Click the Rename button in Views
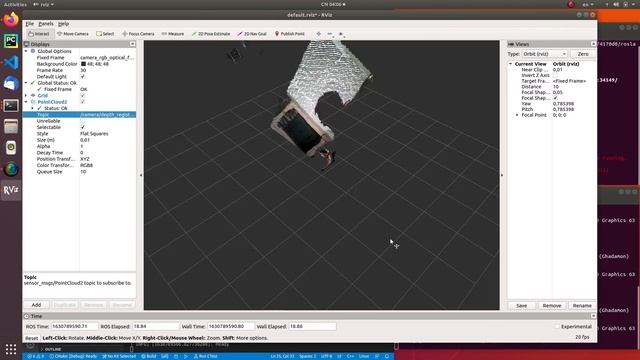This screenshot has width=640, height=360. (x=582, y=305)
